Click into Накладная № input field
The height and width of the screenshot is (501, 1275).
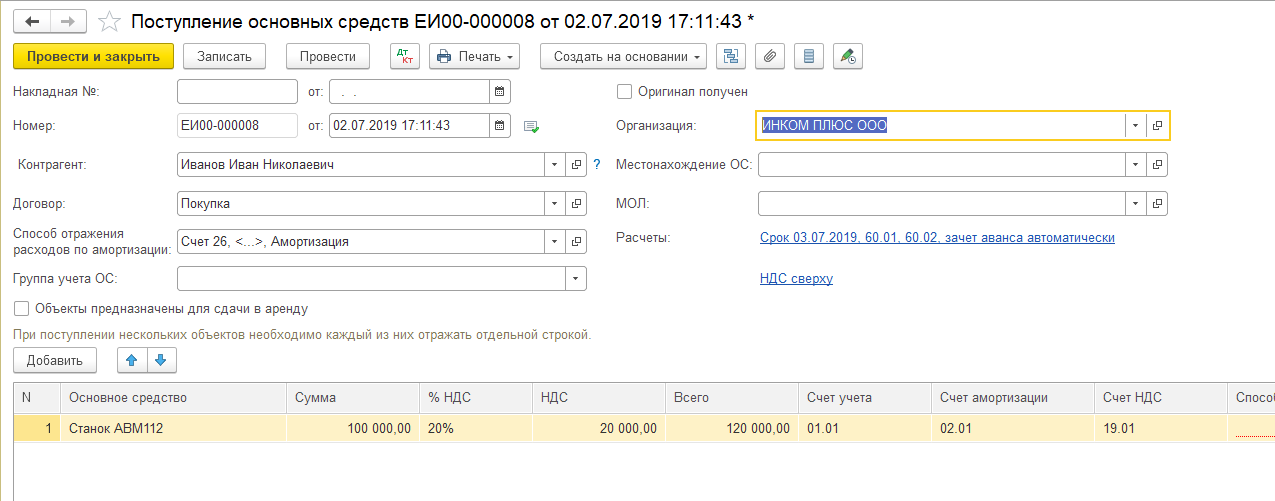click(237, 92)
